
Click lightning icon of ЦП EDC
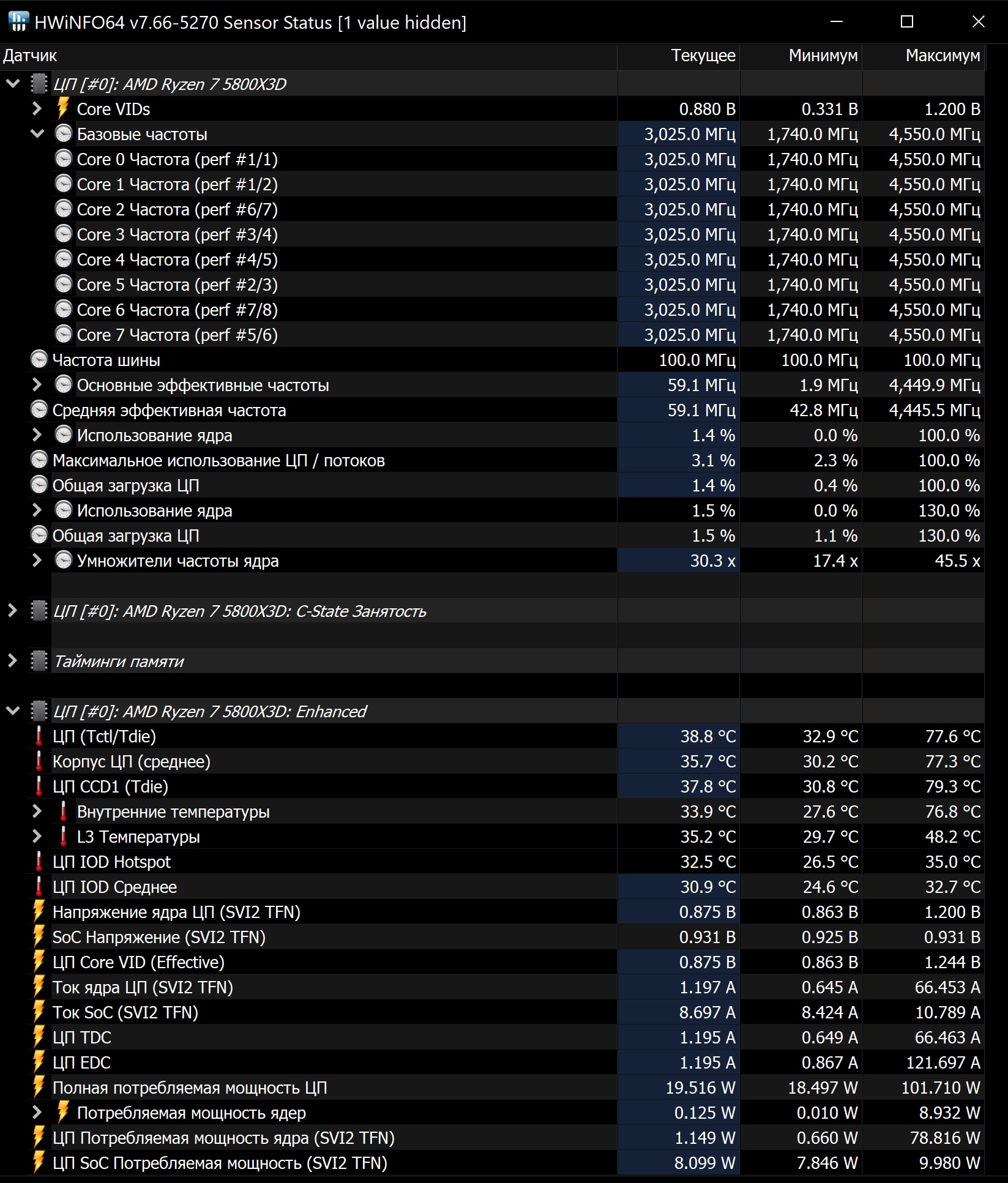pos(39,1062)
